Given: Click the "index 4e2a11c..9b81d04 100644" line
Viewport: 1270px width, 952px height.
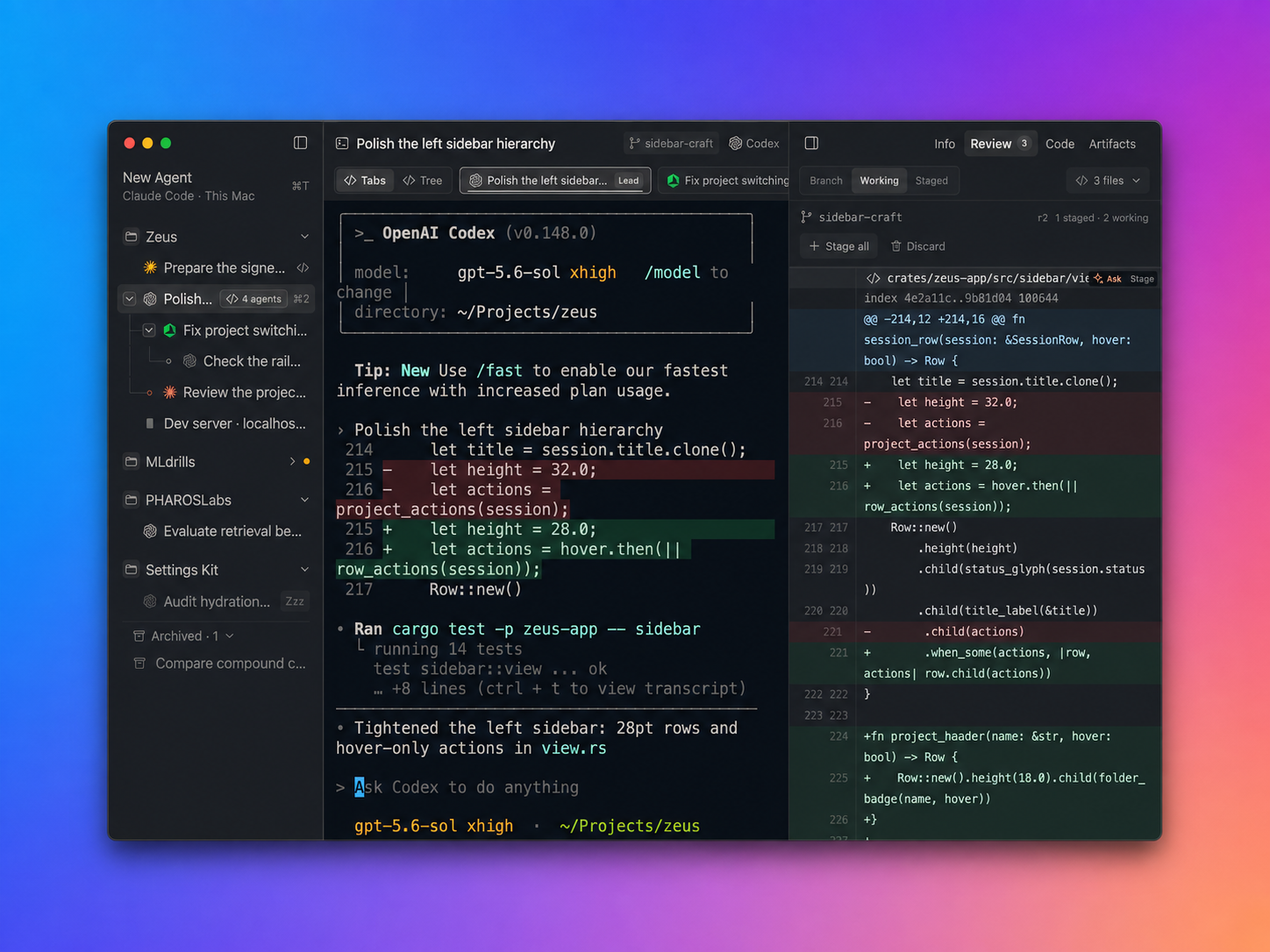Looking at the screenshot, I should click(x=960, y=298).
